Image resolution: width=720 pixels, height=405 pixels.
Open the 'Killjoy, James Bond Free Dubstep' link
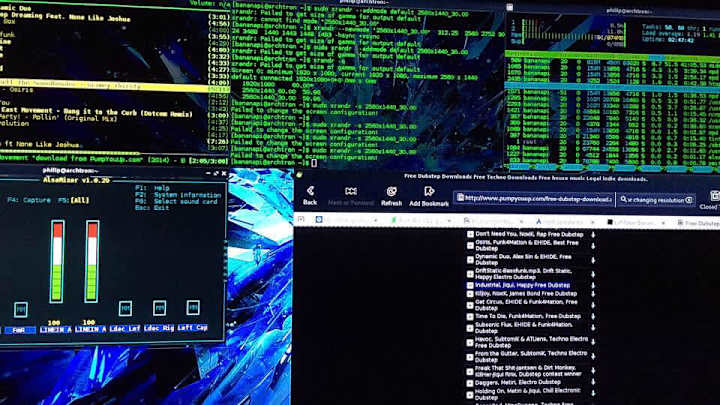pyautogui.click(x=526, y=294)
